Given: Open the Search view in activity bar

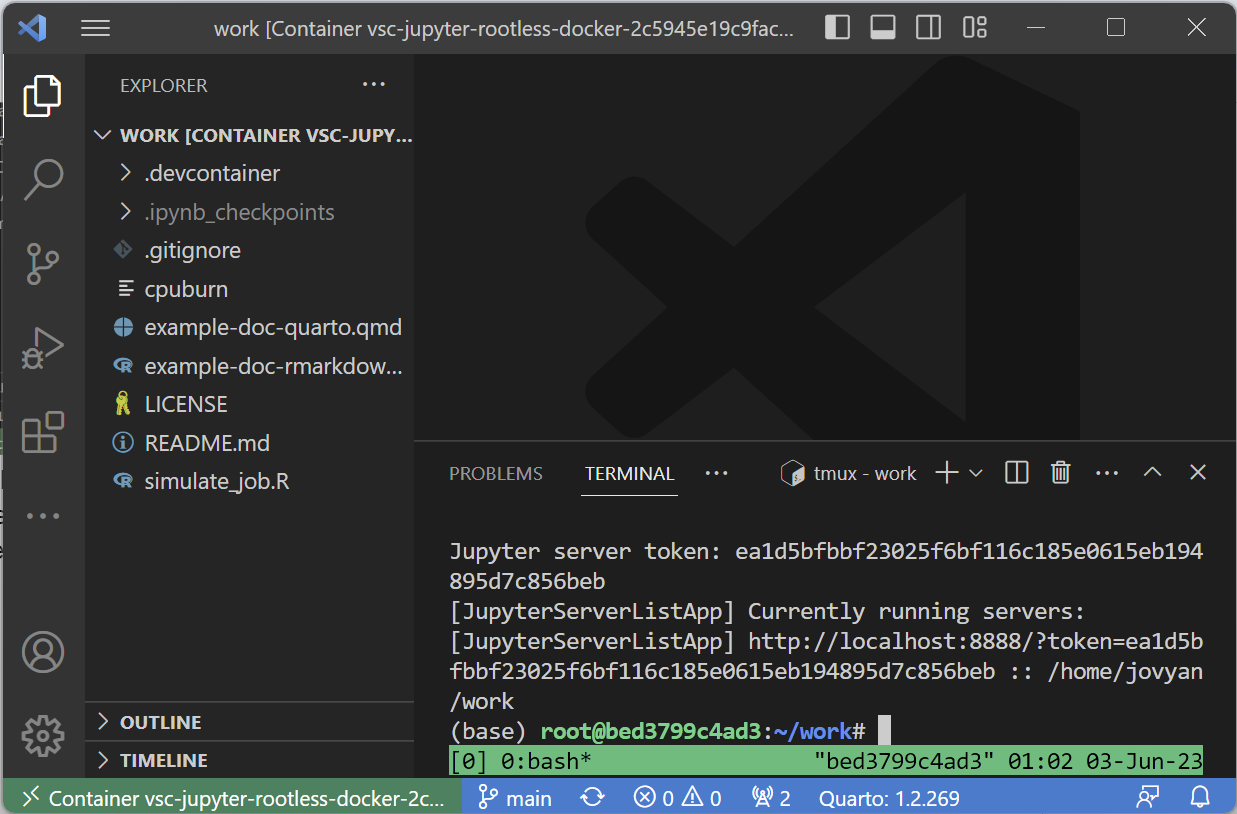Looking at the screenshot, I should coord(43,180).
